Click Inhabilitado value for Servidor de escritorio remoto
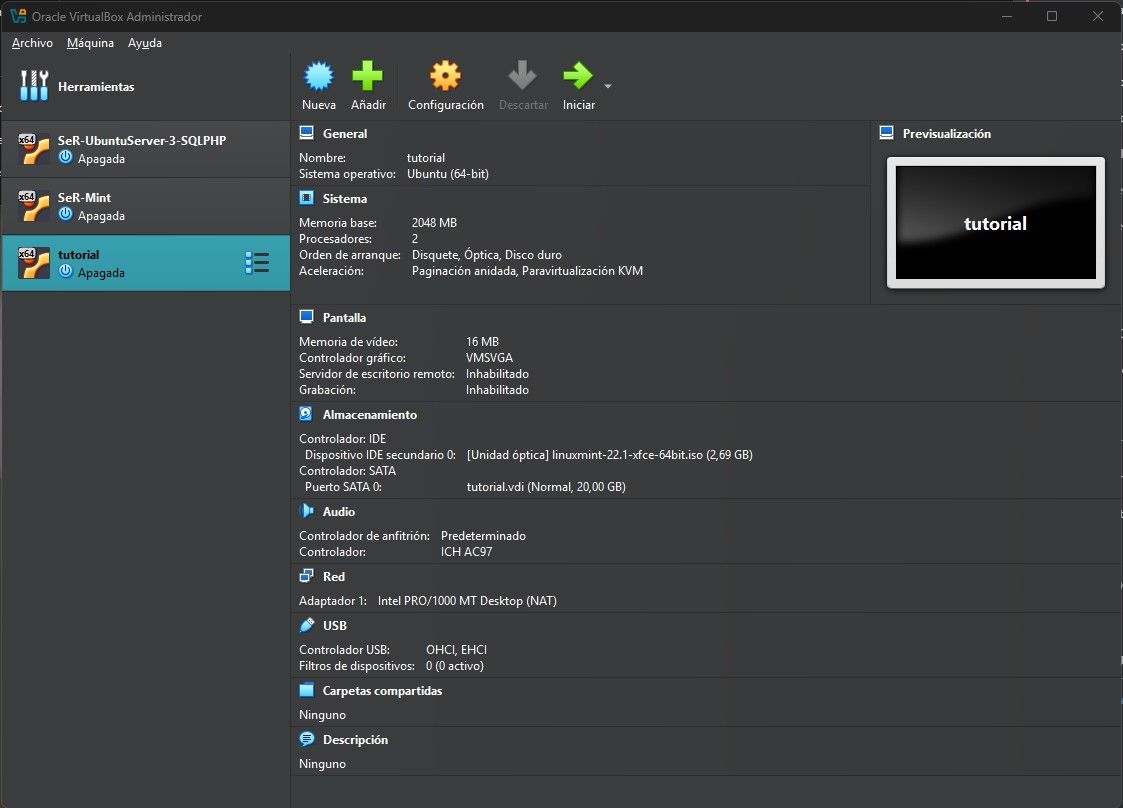 tap(497, 374)
